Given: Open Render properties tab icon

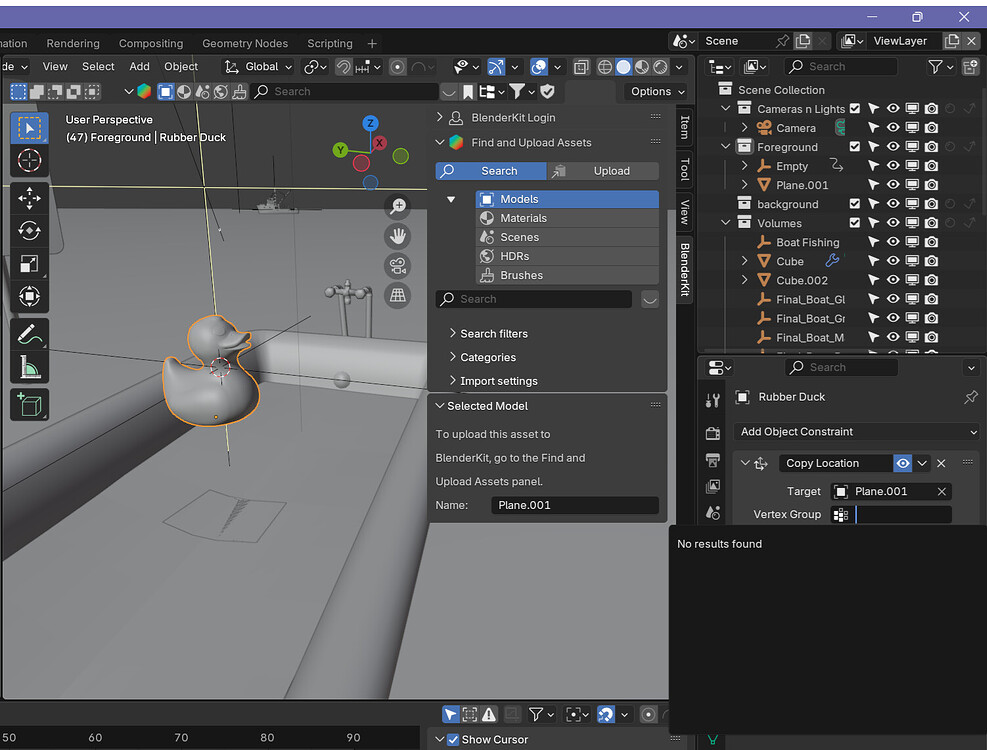Looking at the screenshot, I should (713, 433).
